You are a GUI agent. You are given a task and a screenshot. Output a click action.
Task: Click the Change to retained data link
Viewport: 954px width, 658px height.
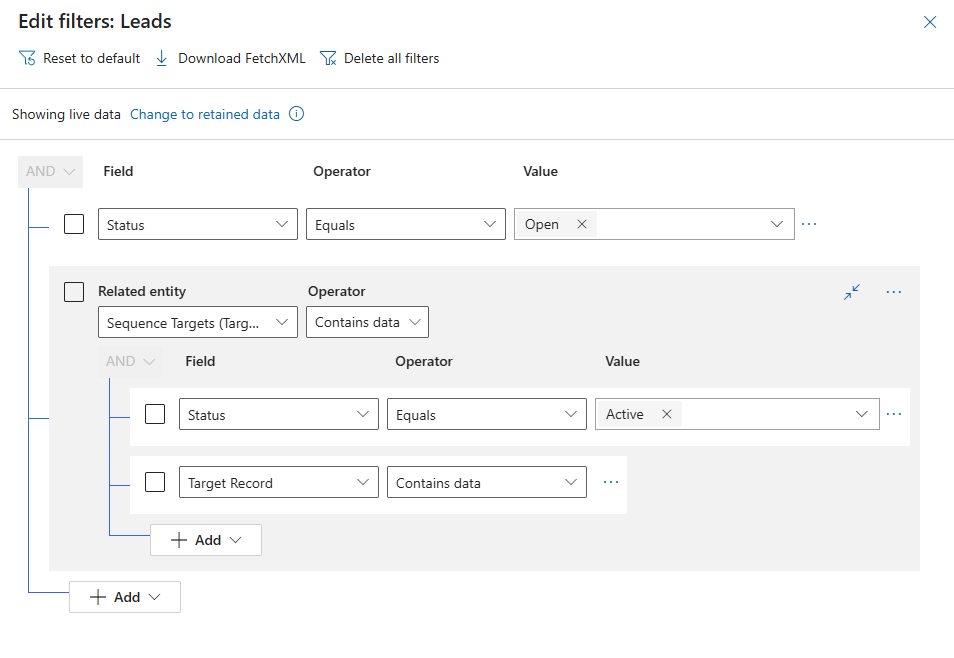(x=205, y=114)
